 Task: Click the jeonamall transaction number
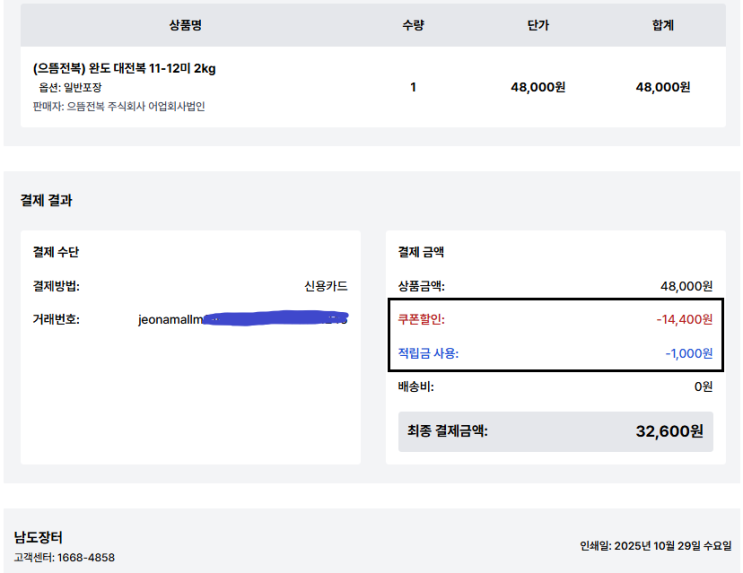(243, 320)
